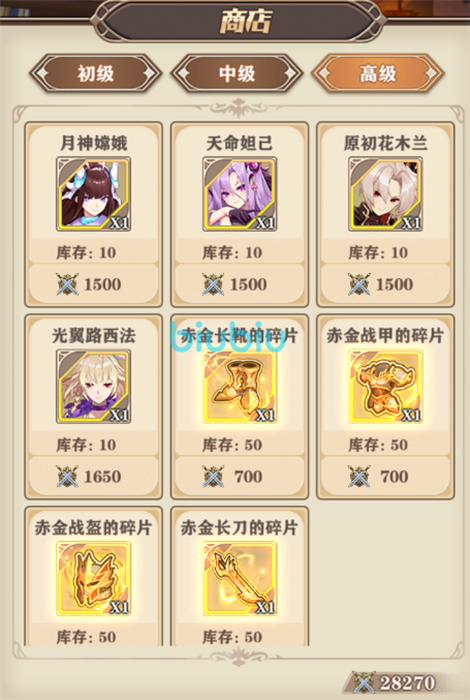This screenshot has width=470, height=700.
Task: Tap the crossed swords currency balance 28270
Action: point(395,683)
